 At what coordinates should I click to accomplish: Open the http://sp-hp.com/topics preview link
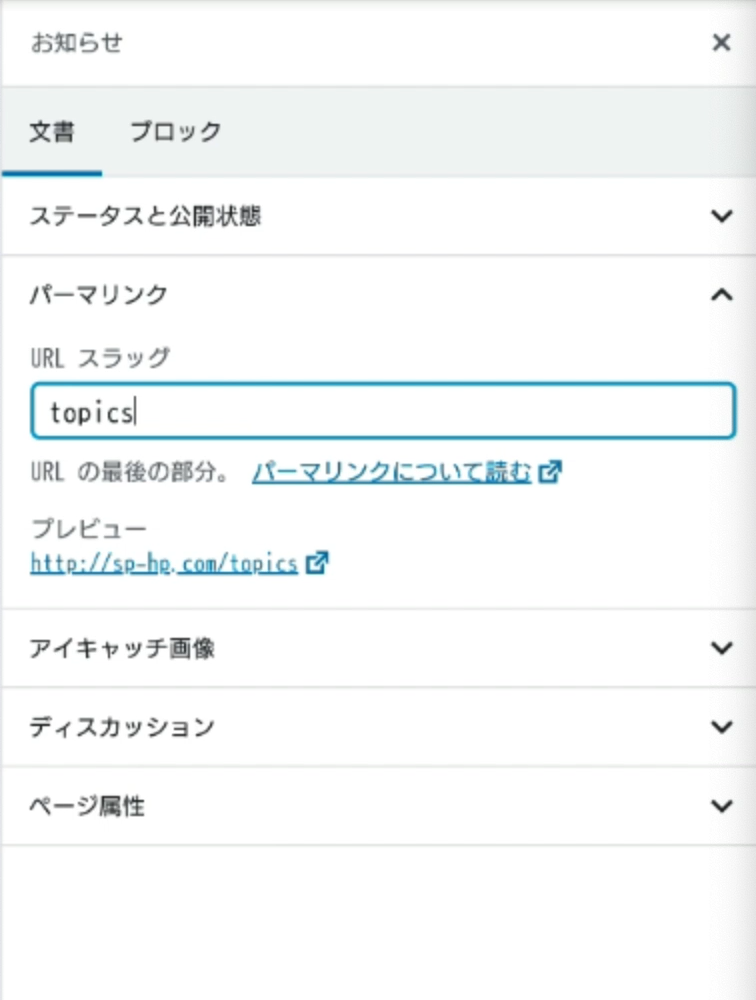coord(164,563)
